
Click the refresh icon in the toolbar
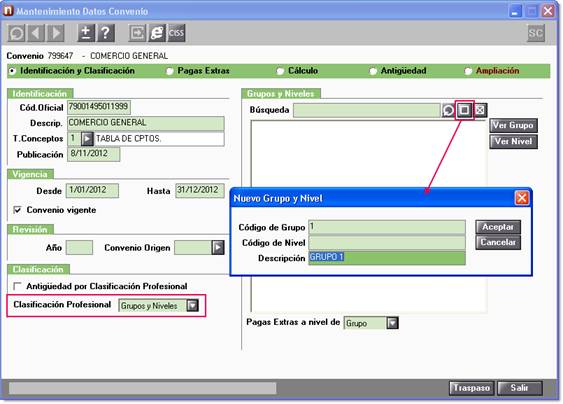(17, 33)
